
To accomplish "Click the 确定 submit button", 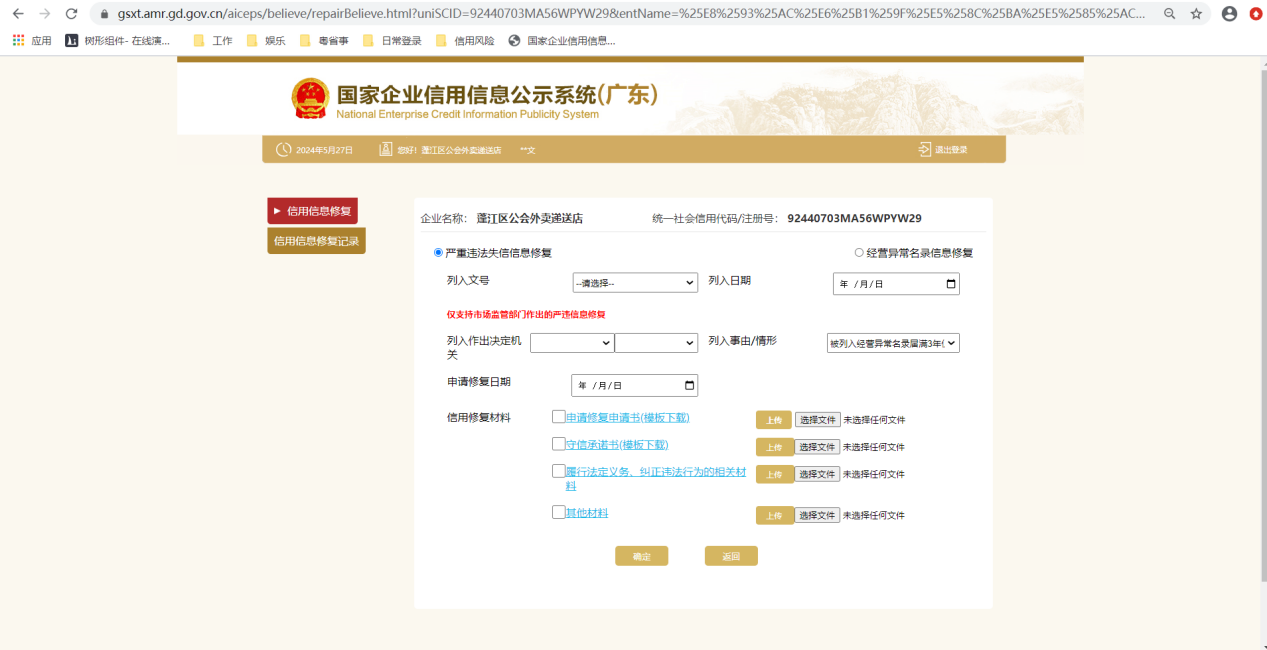I will tap(641, 555).
